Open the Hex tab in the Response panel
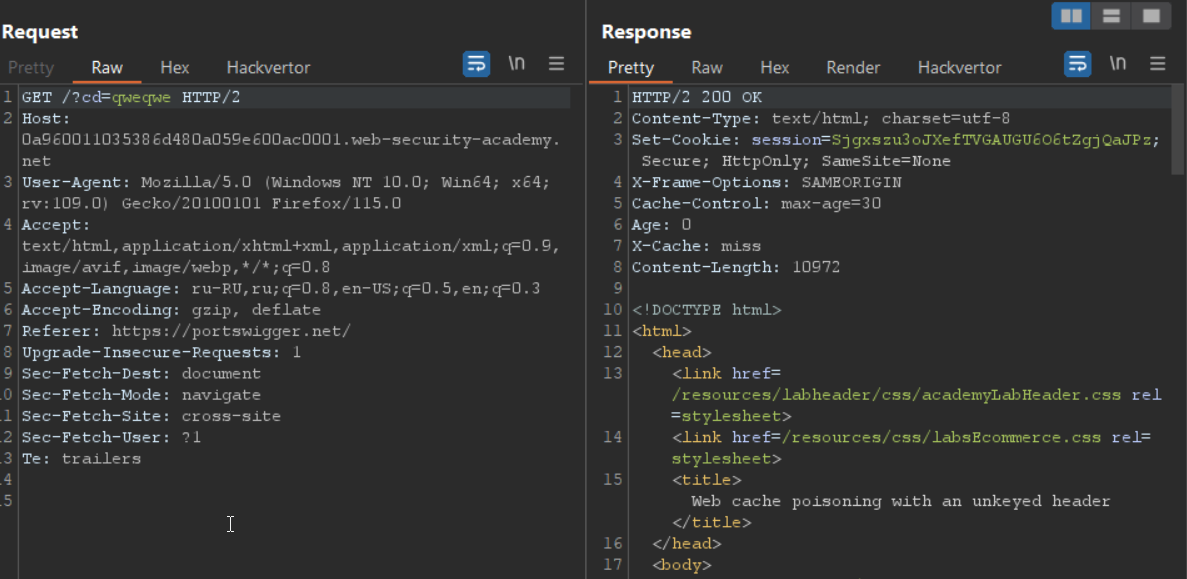 pyautogui.click(x=774, y=68)
